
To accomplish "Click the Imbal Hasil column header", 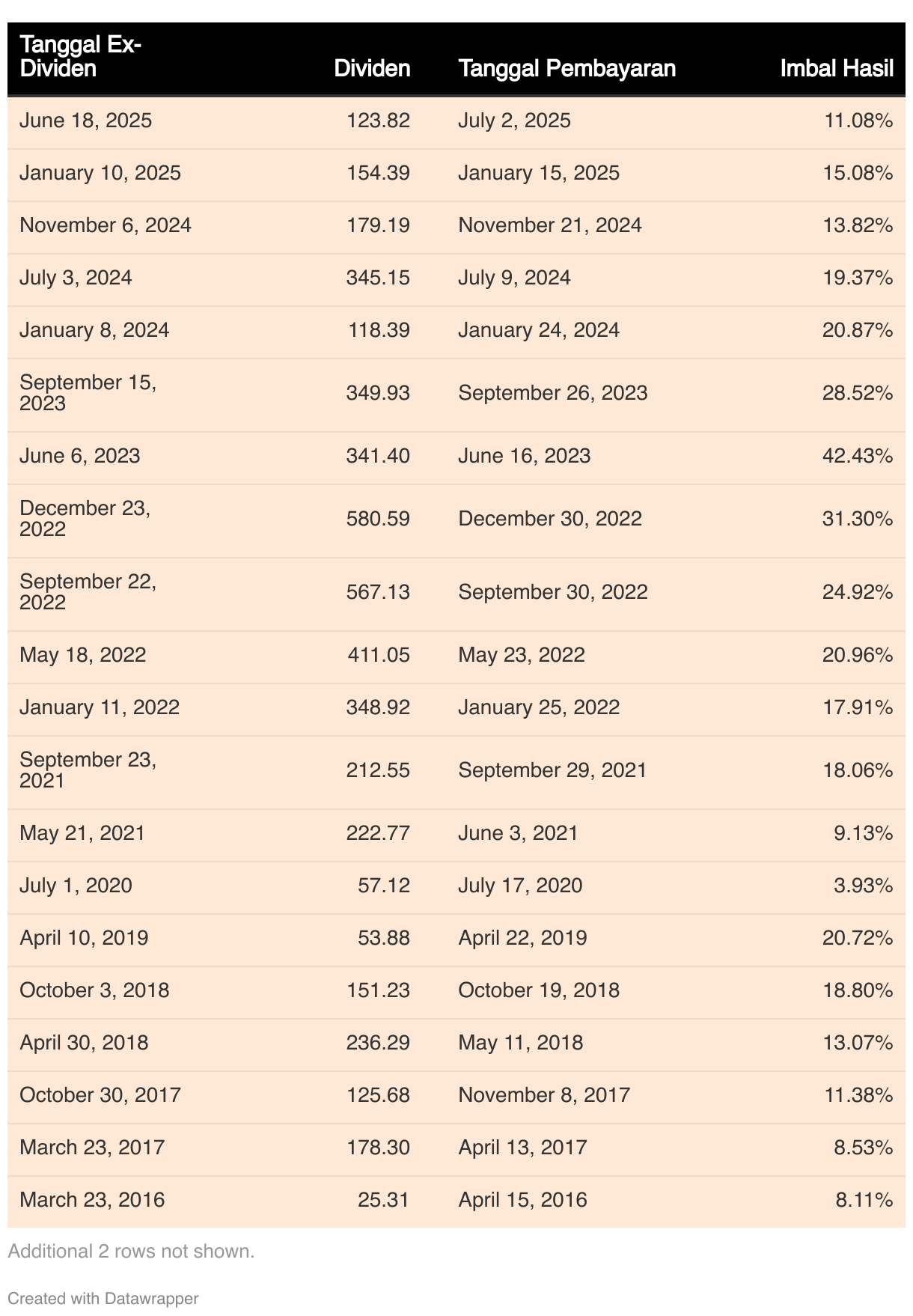I will pos(837,69).
